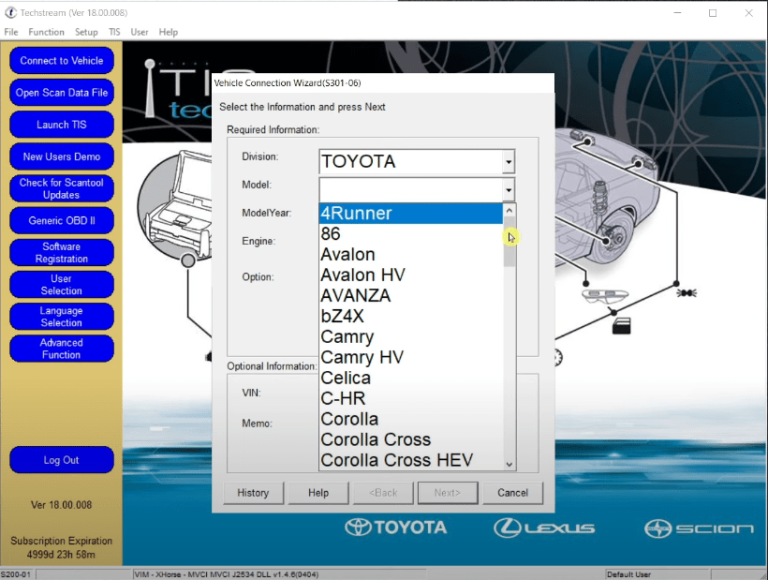This screenshot has height=580, width=768.
Task: Click the Lexus logo at the bottom
Action: click(543, 527)
